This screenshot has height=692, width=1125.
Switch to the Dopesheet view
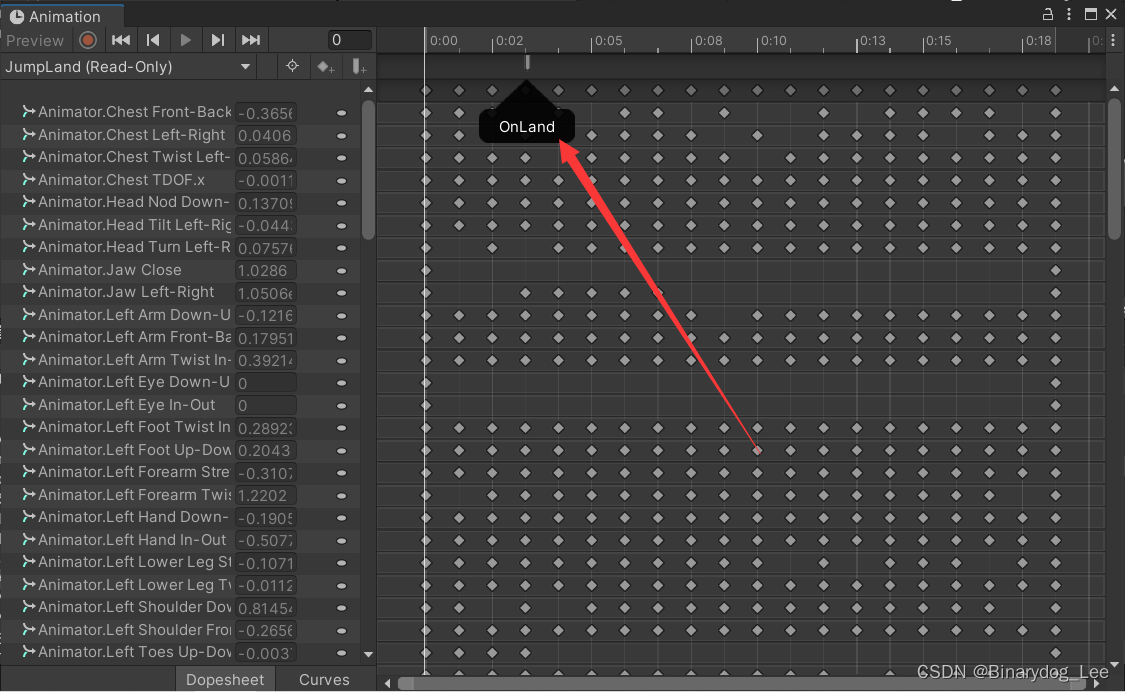[225, 680]
